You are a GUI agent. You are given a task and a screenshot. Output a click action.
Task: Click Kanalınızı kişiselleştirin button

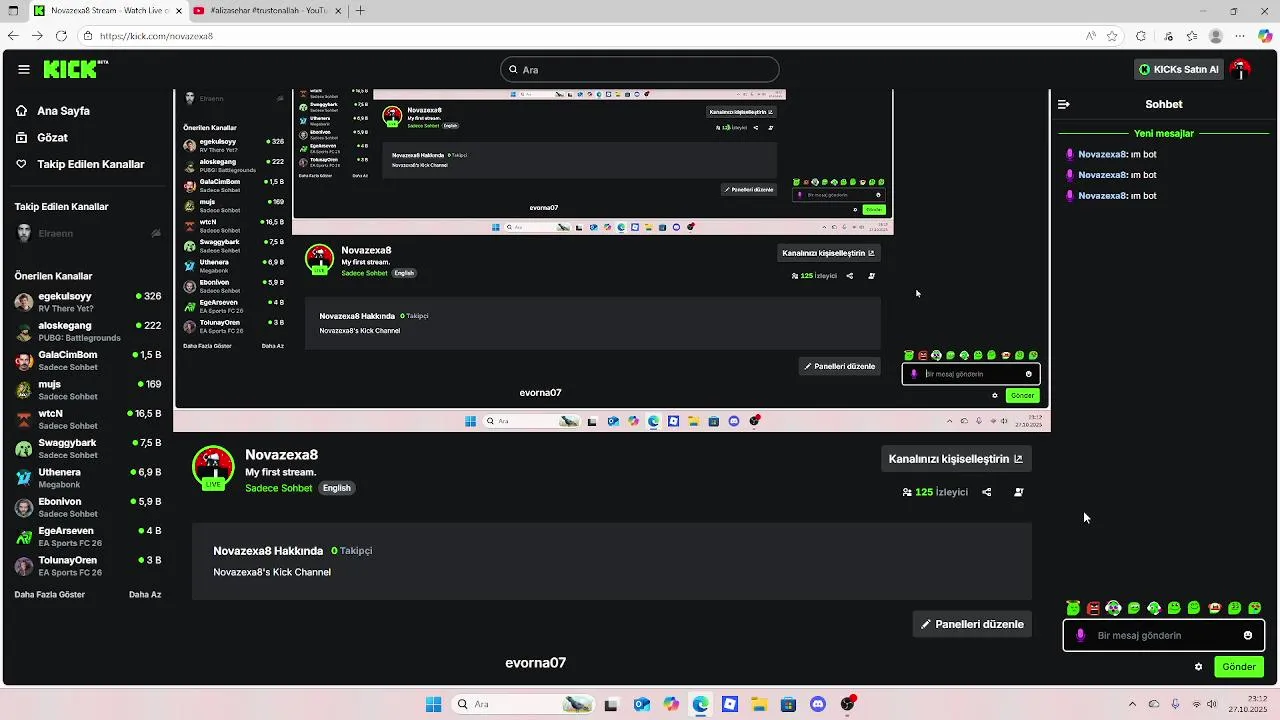955,459
